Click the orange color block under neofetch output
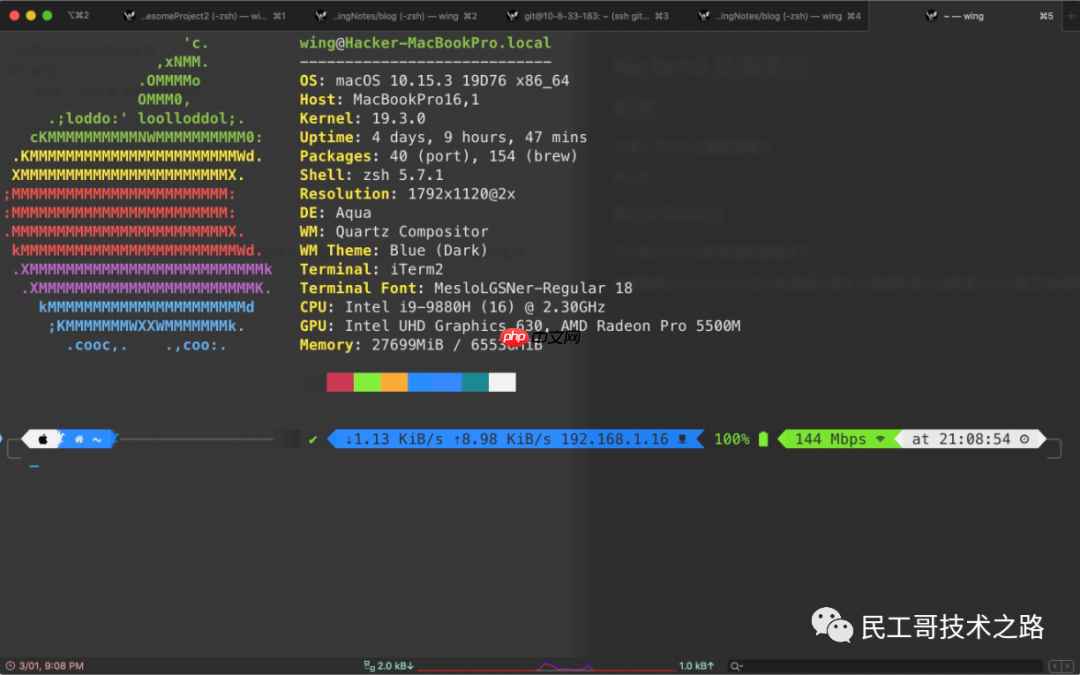 click(394, 382)
